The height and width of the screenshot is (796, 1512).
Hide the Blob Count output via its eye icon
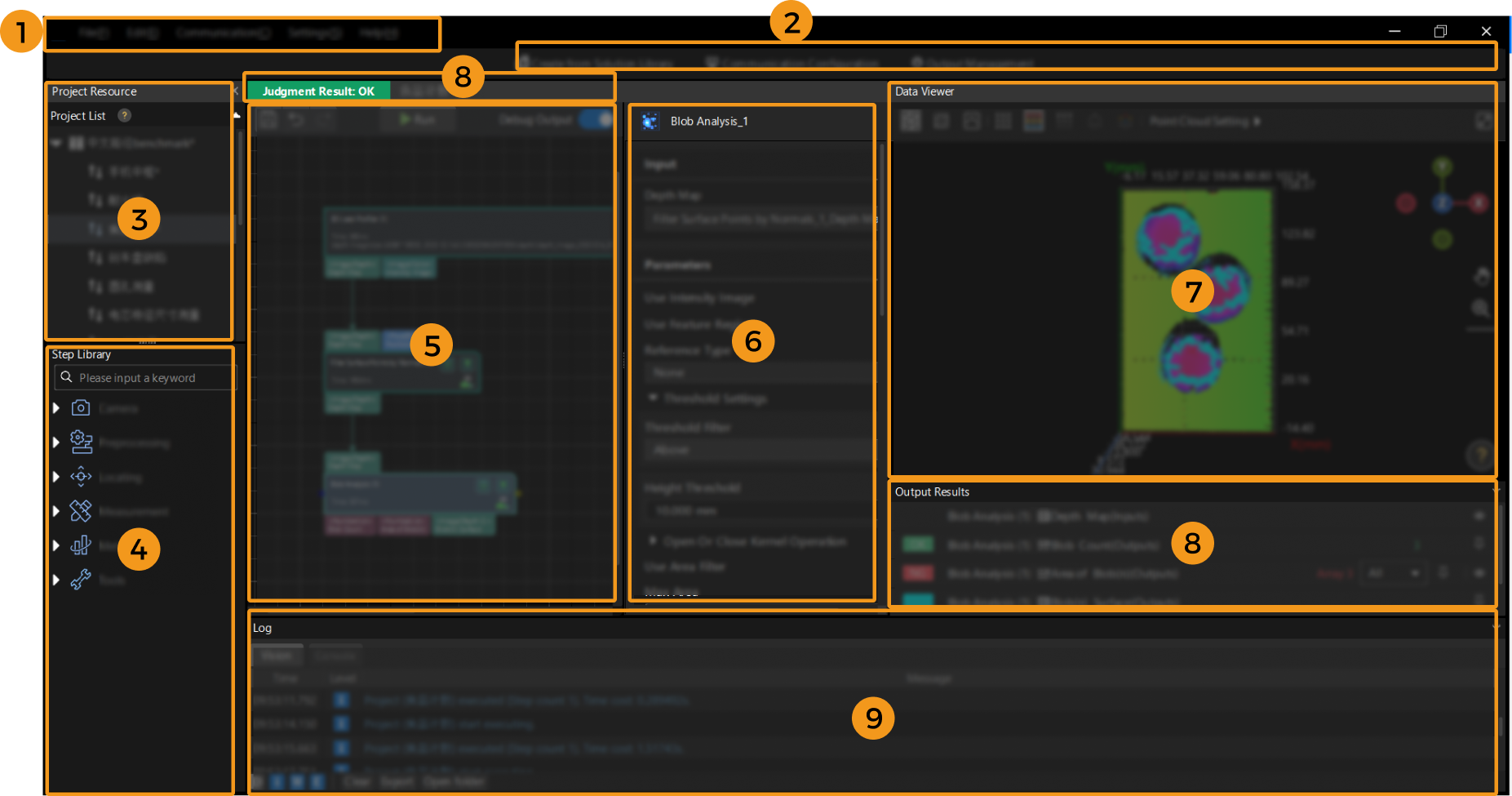(1479, 544)
